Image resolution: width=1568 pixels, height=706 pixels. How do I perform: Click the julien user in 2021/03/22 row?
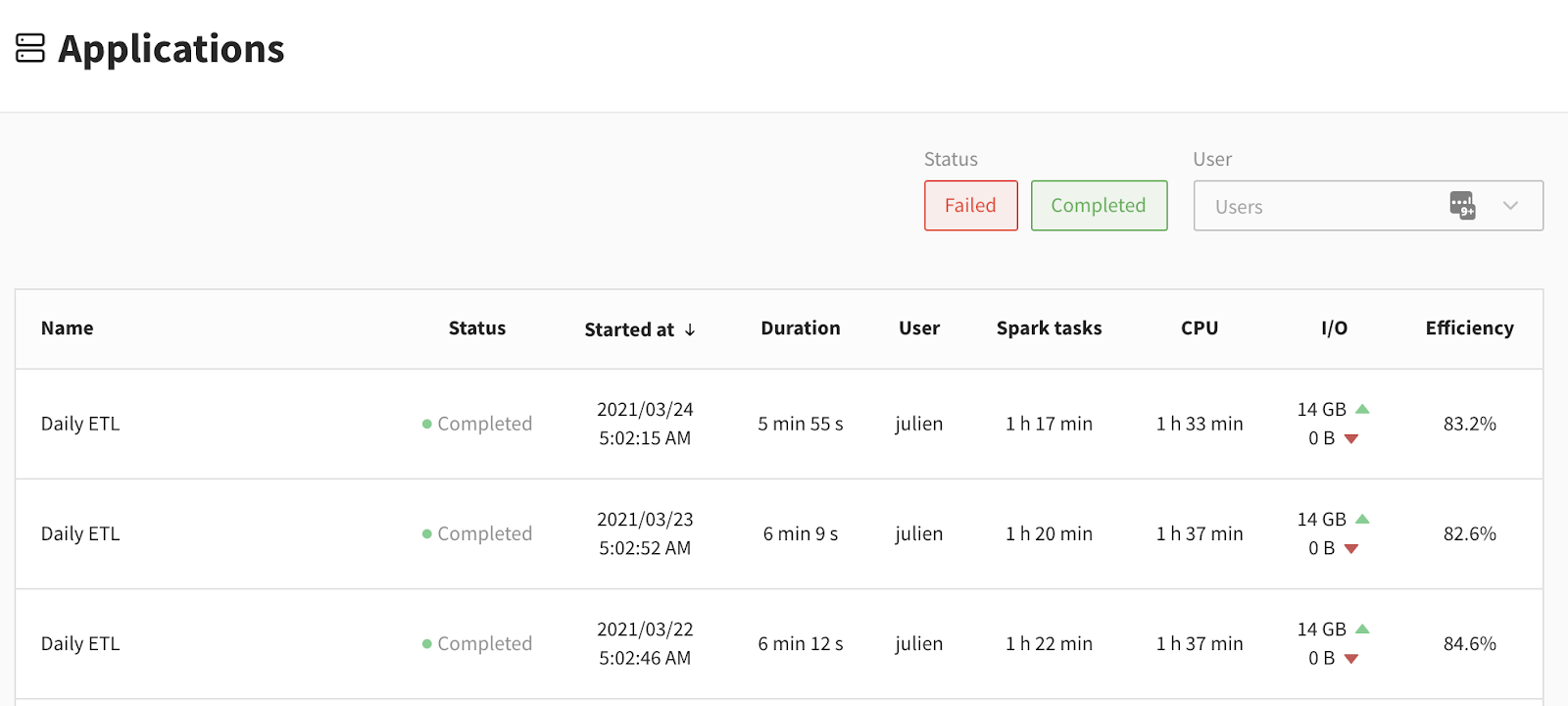[x=918, y=643]
